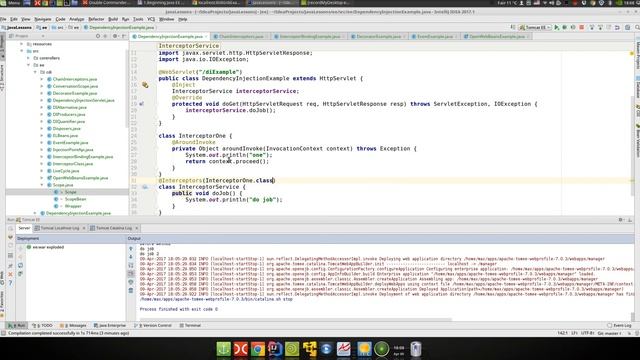This screenshot has height=360, width=640.
Task: Click the refresh deployment icon in the Deployment pane
Action: point(20,266)
